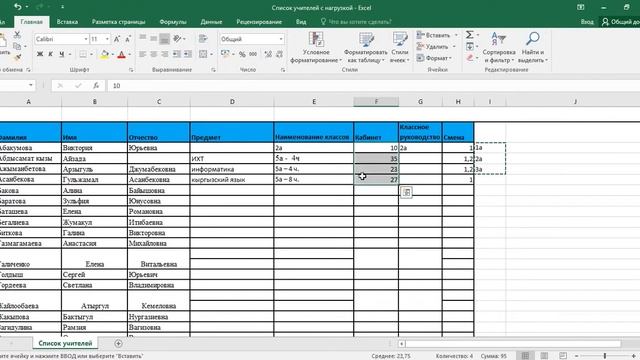This screenshot has width=640, height=360.
Task: Merge and center the selected cells
Action: click(x=203, y=54)
